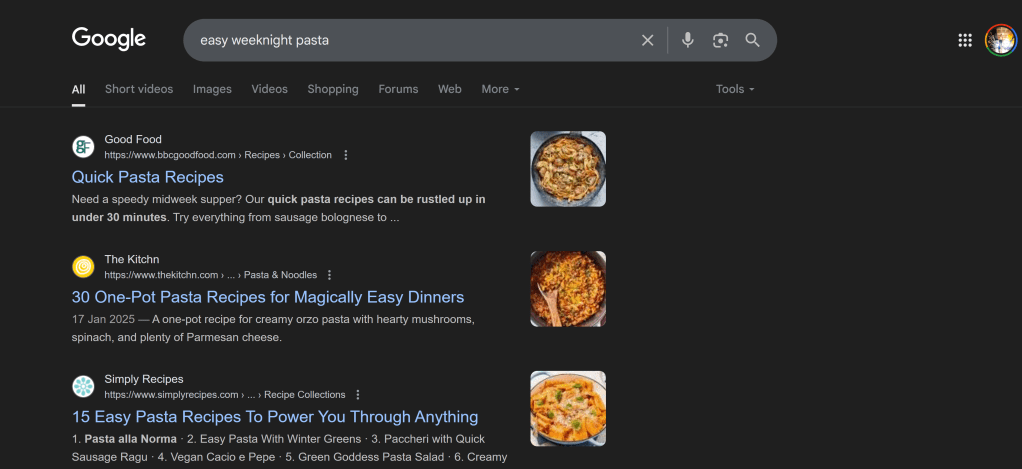The width and height of the screenshot is (1022, 469).
Task: Open more options for Simply Recipes result
Action: [x=358, y=395]
